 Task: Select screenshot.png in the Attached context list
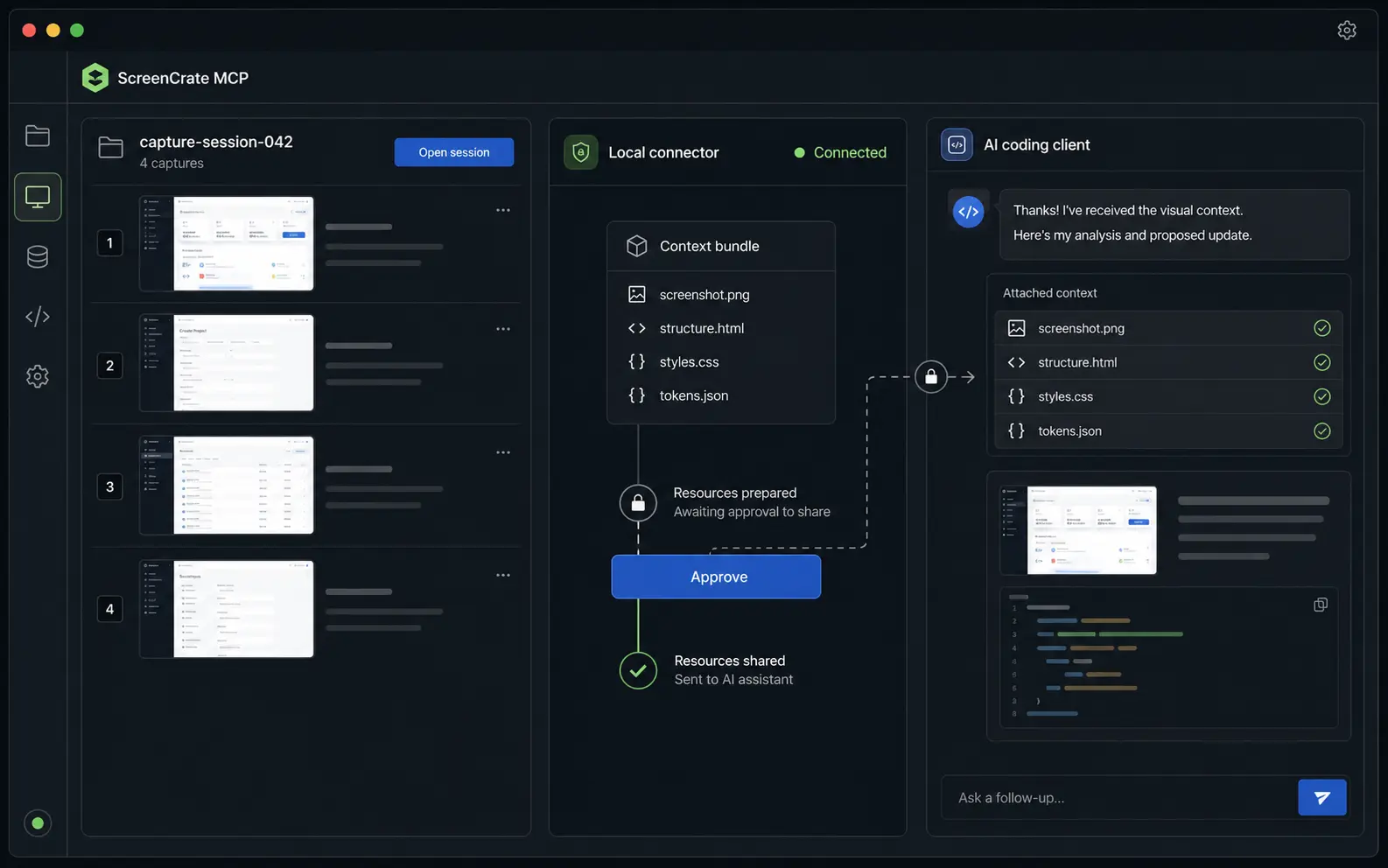coord(1169,328)
